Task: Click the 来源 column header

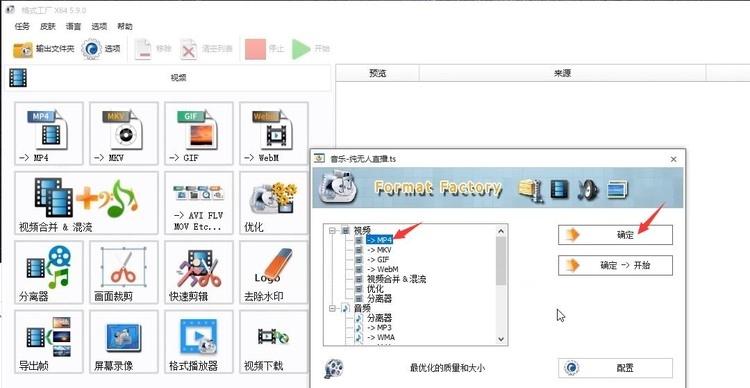Action: (562, 73)
